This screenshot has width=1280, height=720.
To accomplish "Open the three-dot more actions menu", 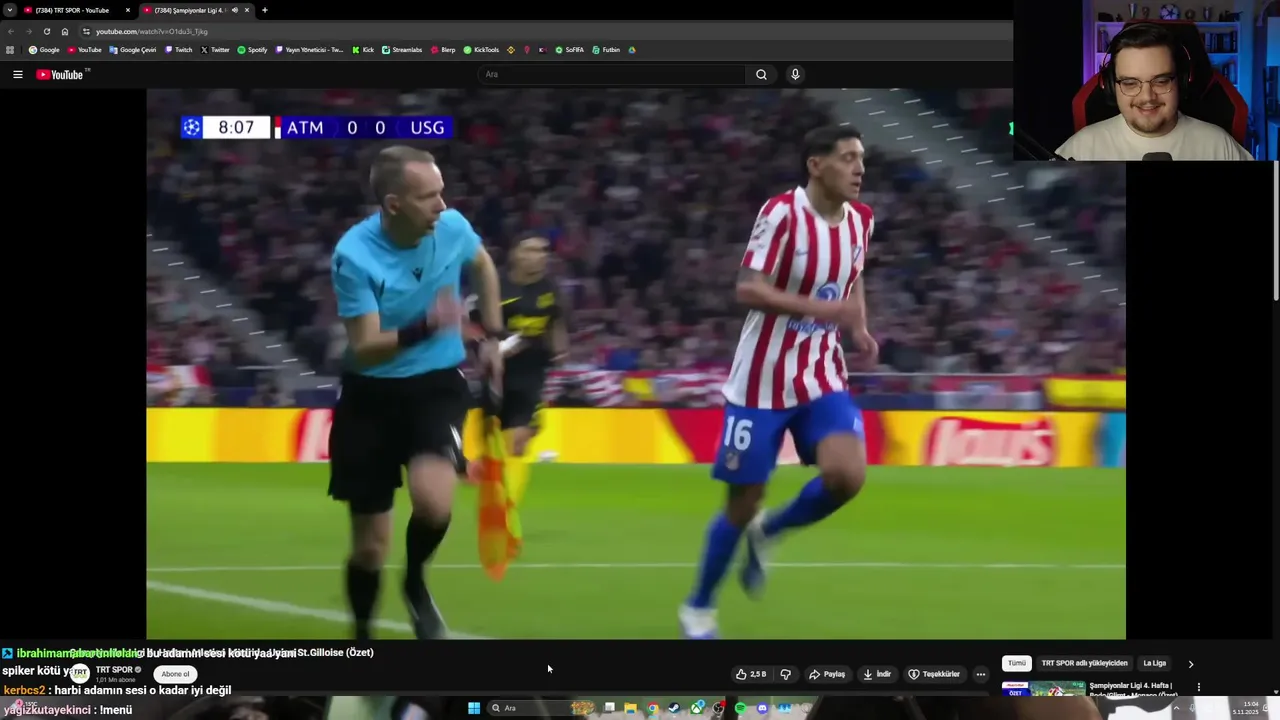I will pos(981,674).
